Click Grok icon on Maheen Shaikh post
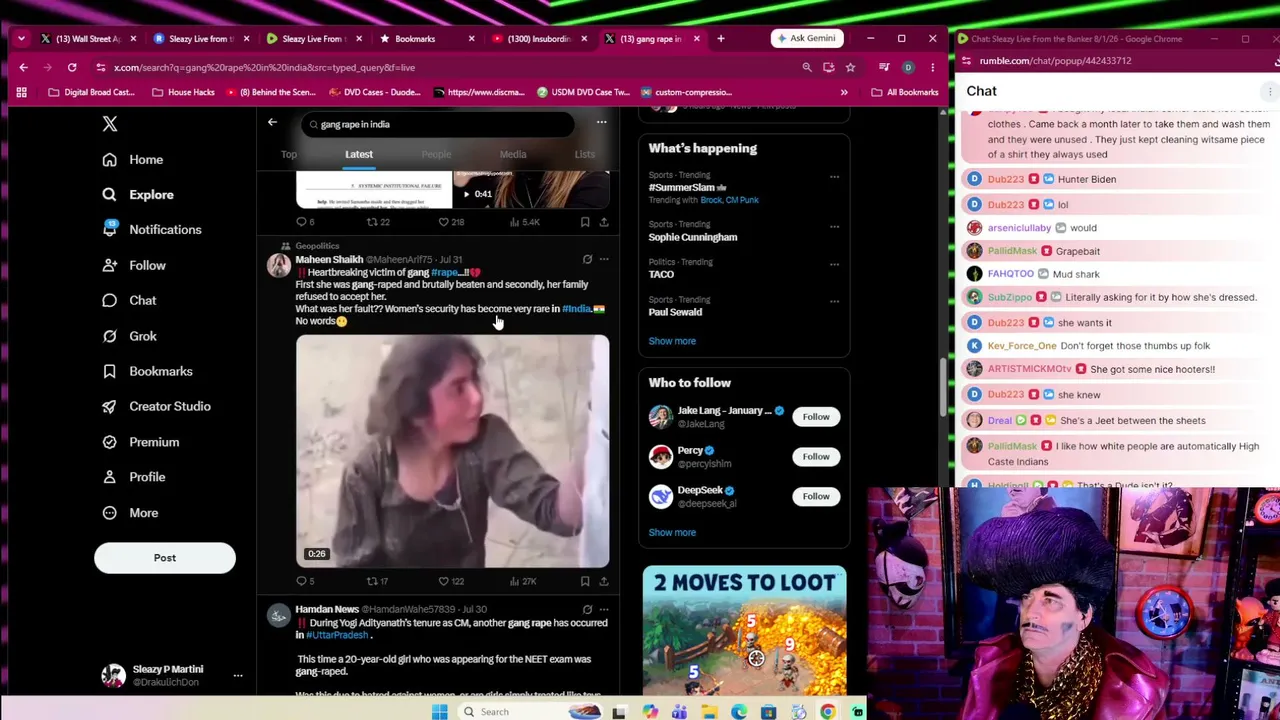This screenshot has height=720, width=1280. pyautogui.click(x=587, y=260)
